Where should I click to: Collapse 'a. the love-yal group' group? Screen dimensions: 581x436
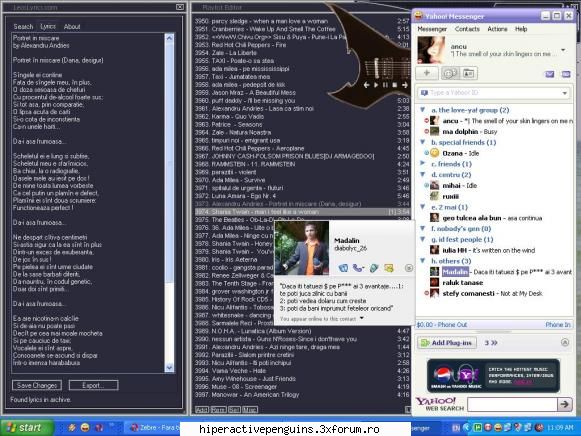(422, 110)
